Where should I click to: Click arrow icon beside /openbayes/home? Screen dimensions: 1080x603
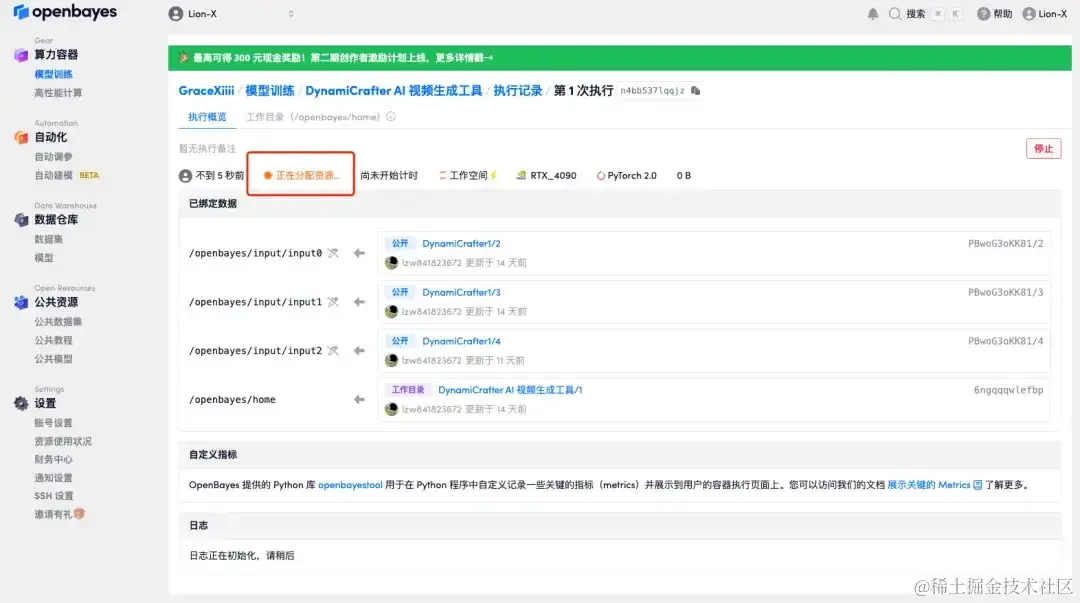pos(359,400)
